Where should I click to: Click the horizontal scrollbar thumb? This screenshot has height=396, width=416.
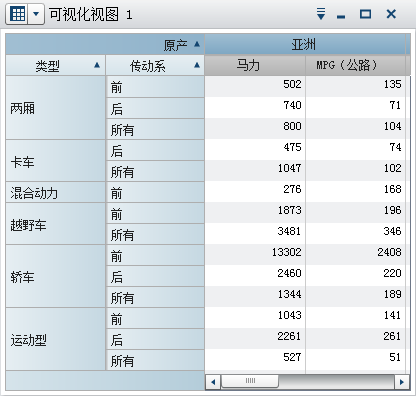[x=250, y=381]
